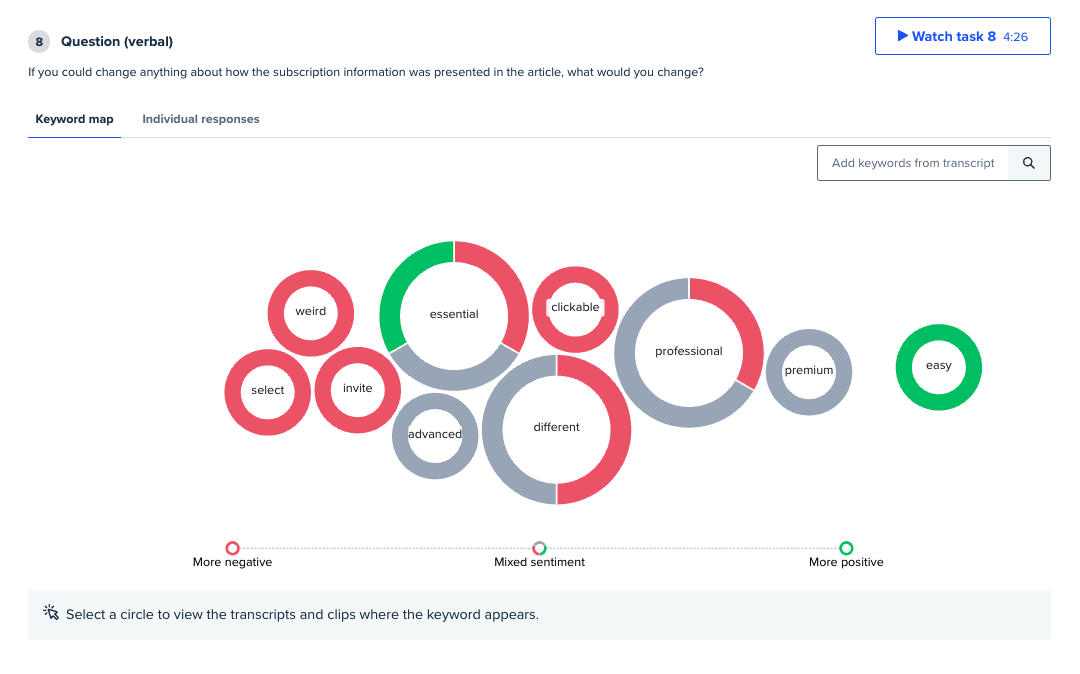Focus the Add keywords from transcript field
Viewport: 1080px width, 674px height.
913,163
